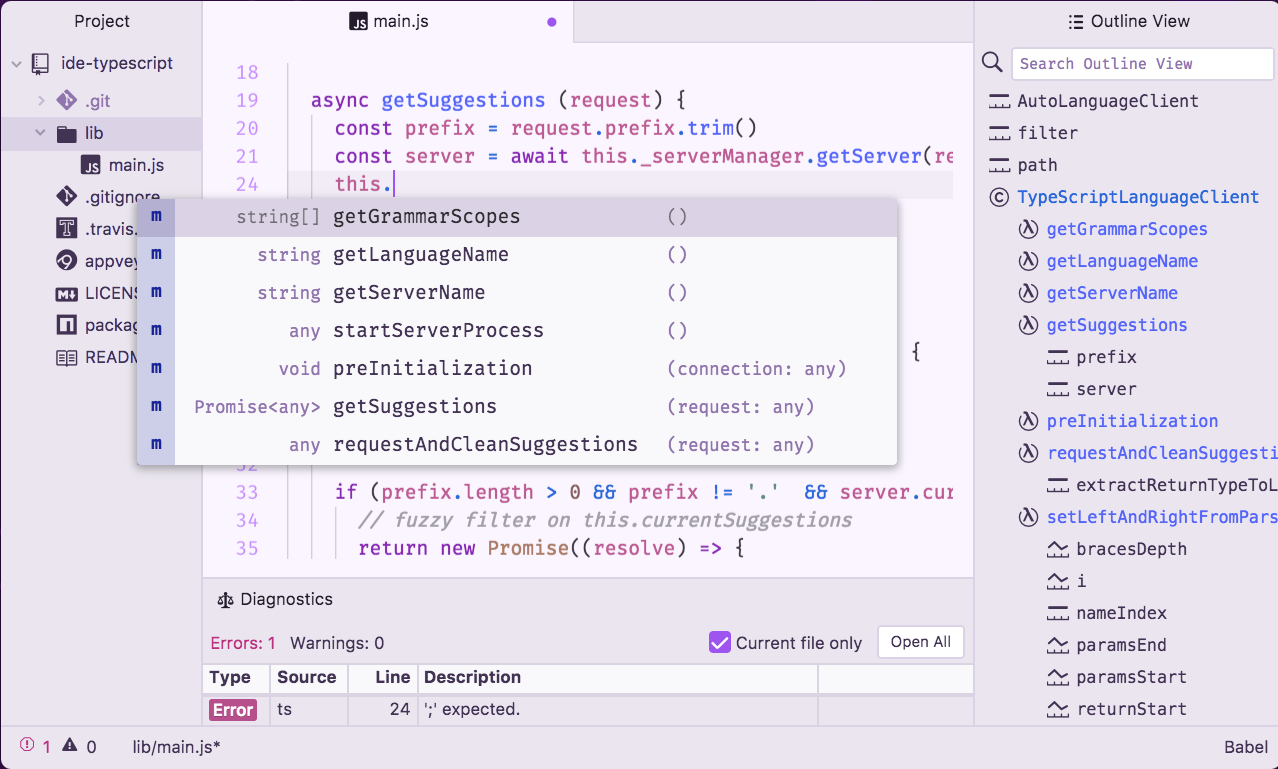Expand the .git folder
Viewport: 1278px width, 769px height.
(41, 101)
